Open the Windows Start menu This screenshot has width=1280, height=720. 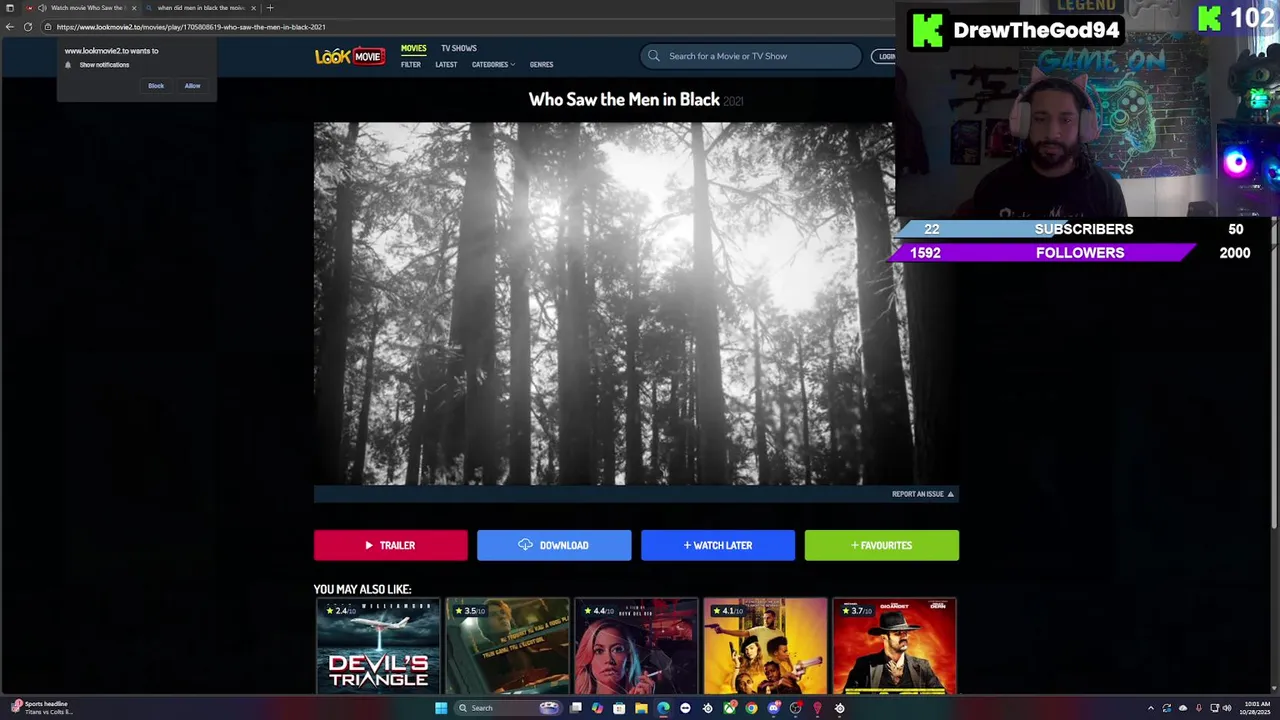(x=441, y=708)
